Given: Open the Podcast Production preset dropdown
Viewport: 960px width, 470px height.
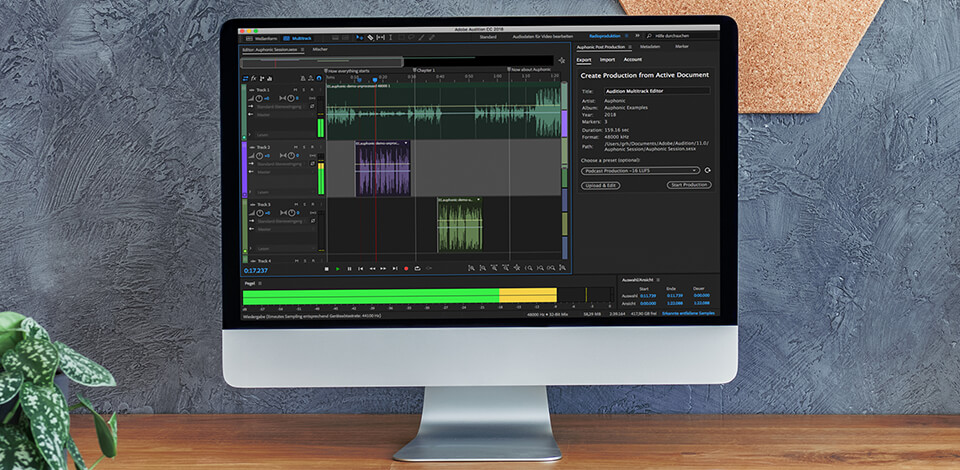Looking at the screenshot, I should pyautogui.click(x=640, y=170).
